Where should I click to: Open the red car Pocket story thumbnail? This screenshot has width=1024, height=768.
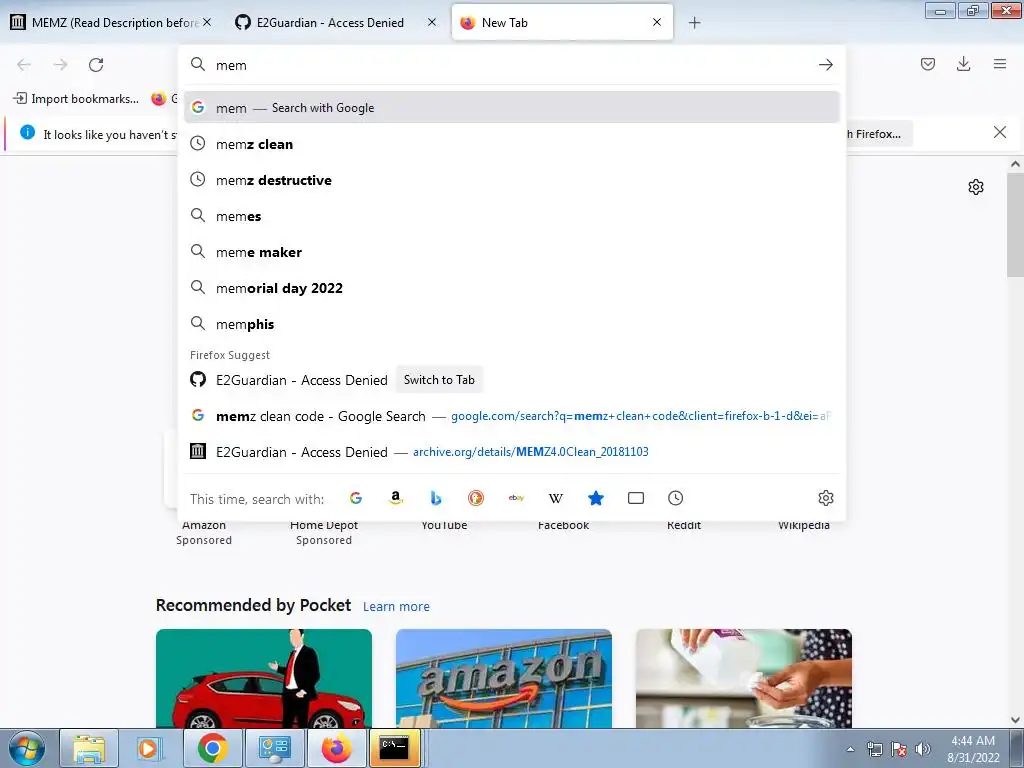coord(264,679)
